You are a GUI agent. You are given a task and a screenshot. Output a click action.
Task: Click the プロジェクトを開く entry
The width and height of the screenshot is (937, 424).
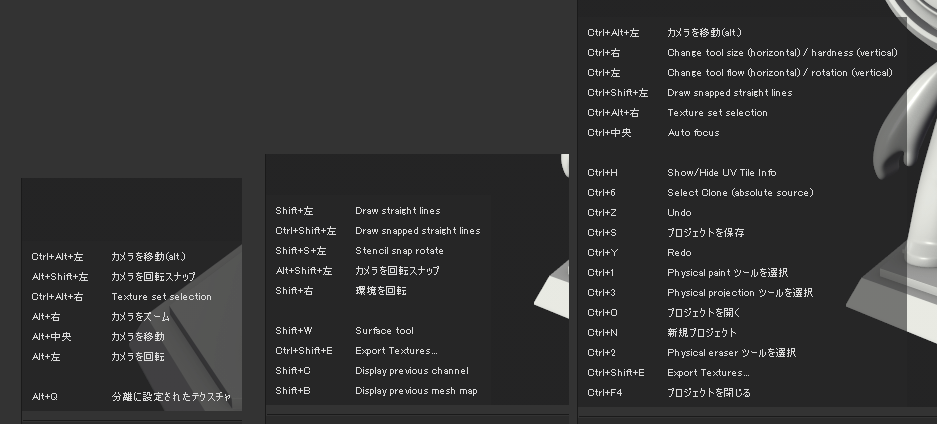pyautogui.click(x=703, y=313)
